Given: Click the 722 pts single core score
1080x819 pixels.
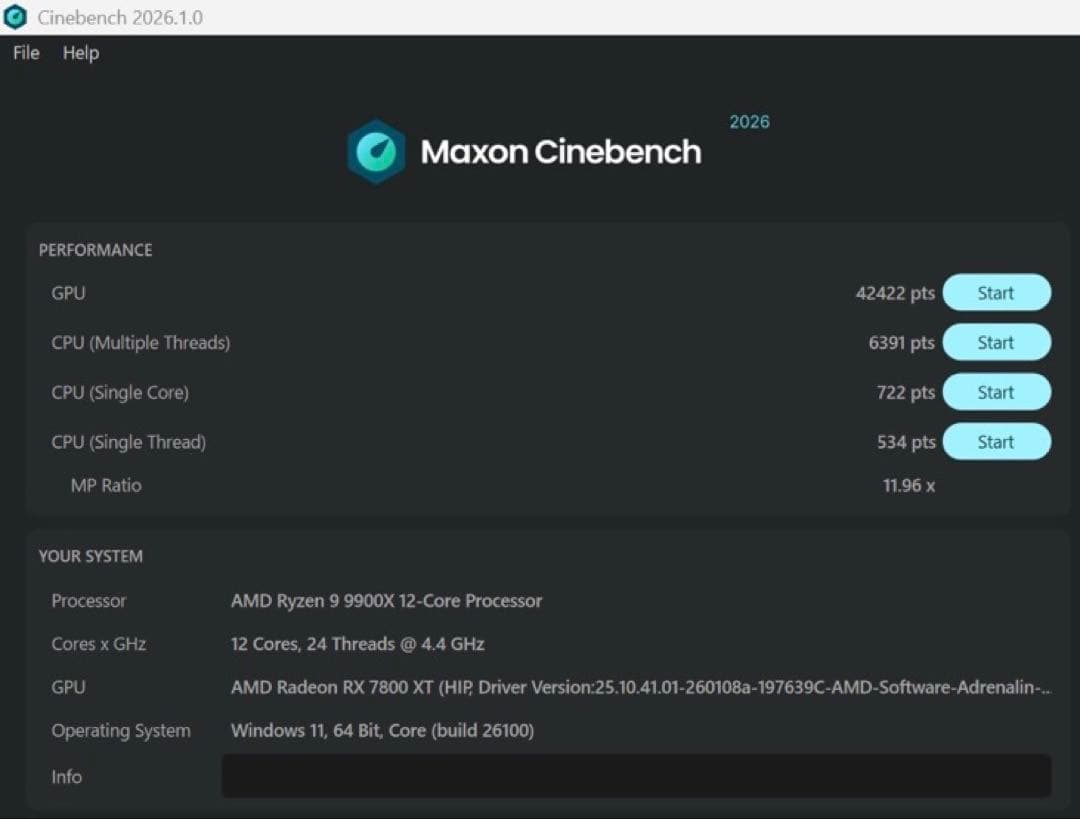Looking at the screenshot, I should [x=905, y=393].
